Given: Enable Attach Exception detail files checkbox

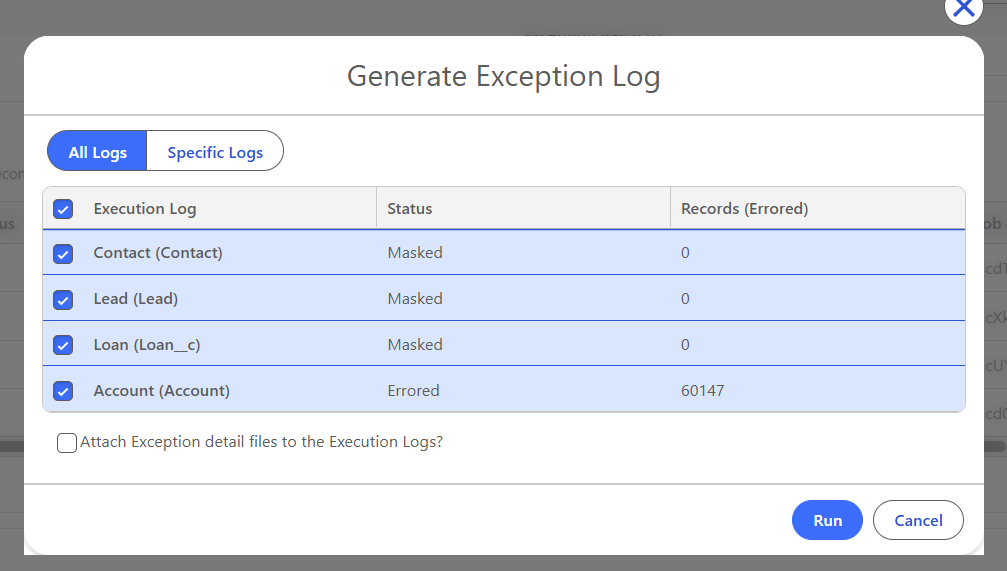Looking at the screenshot, I should [x=67, y=442].
